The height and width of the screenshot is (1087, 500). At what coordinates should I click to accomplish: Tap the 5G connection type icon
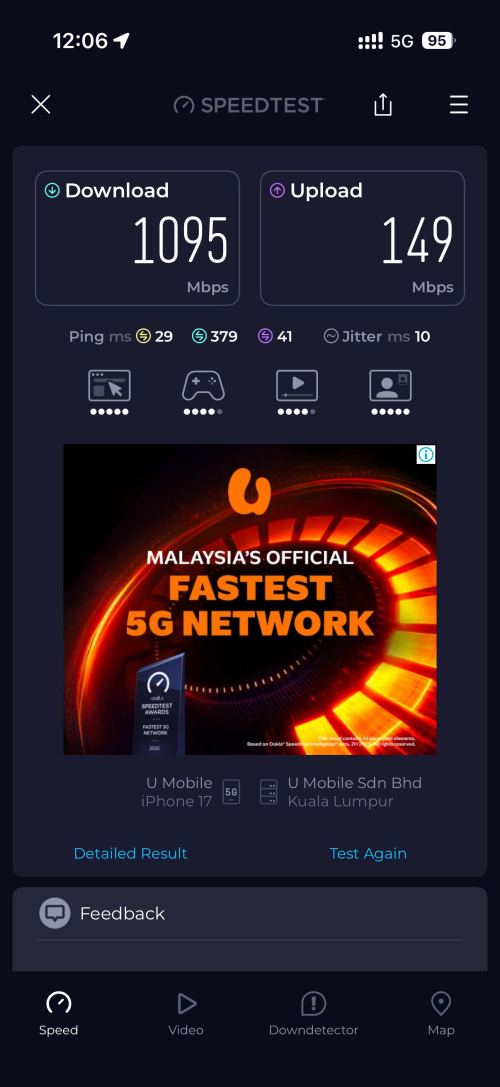pyautogui.click(x=231, y=792)
